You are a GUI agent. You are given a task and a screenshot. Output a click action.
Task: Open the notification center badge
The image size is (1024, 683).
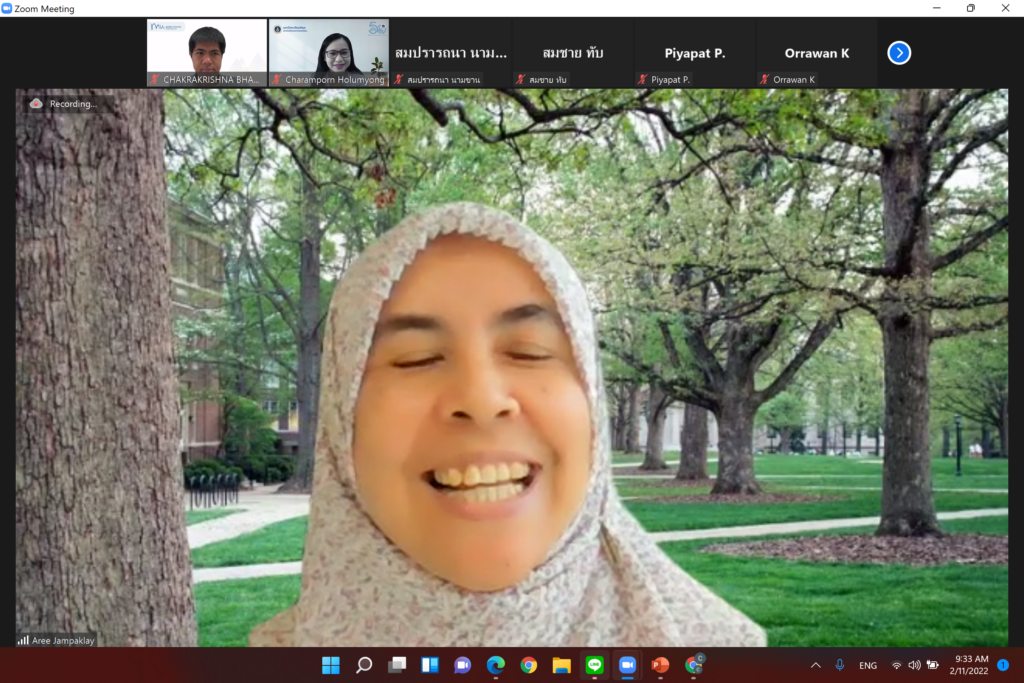pyautogui.click(x=1003, y=664)
